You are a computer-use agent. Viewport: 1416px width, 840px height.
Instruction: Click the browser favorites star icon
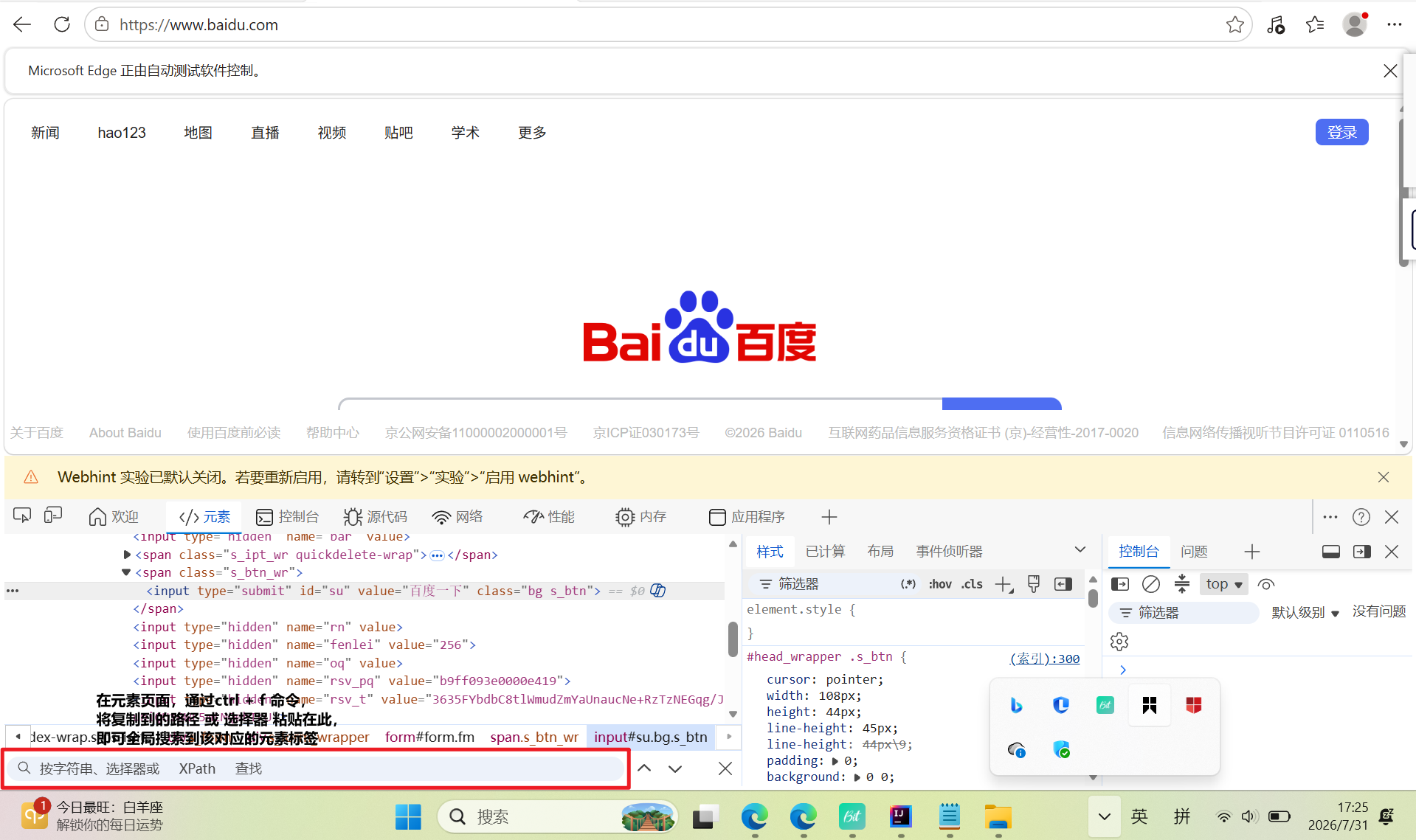pyautogui.click(x=1235, y=25)
